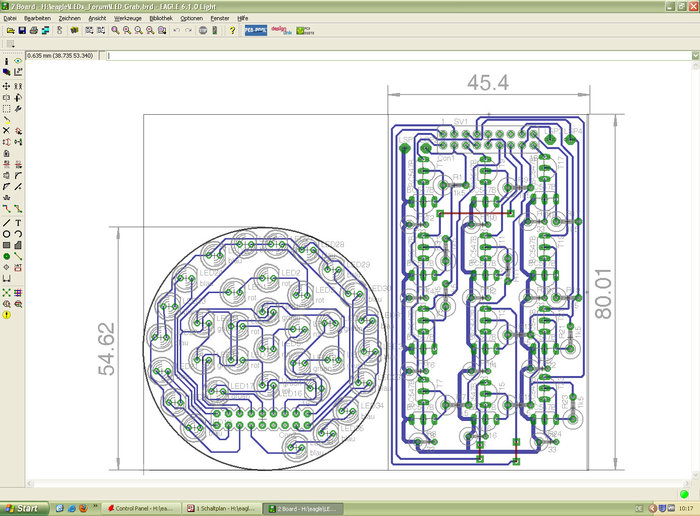700x516 pixels.
Task: Select the Delete tool (X icon)
Action: click(7, 131)
